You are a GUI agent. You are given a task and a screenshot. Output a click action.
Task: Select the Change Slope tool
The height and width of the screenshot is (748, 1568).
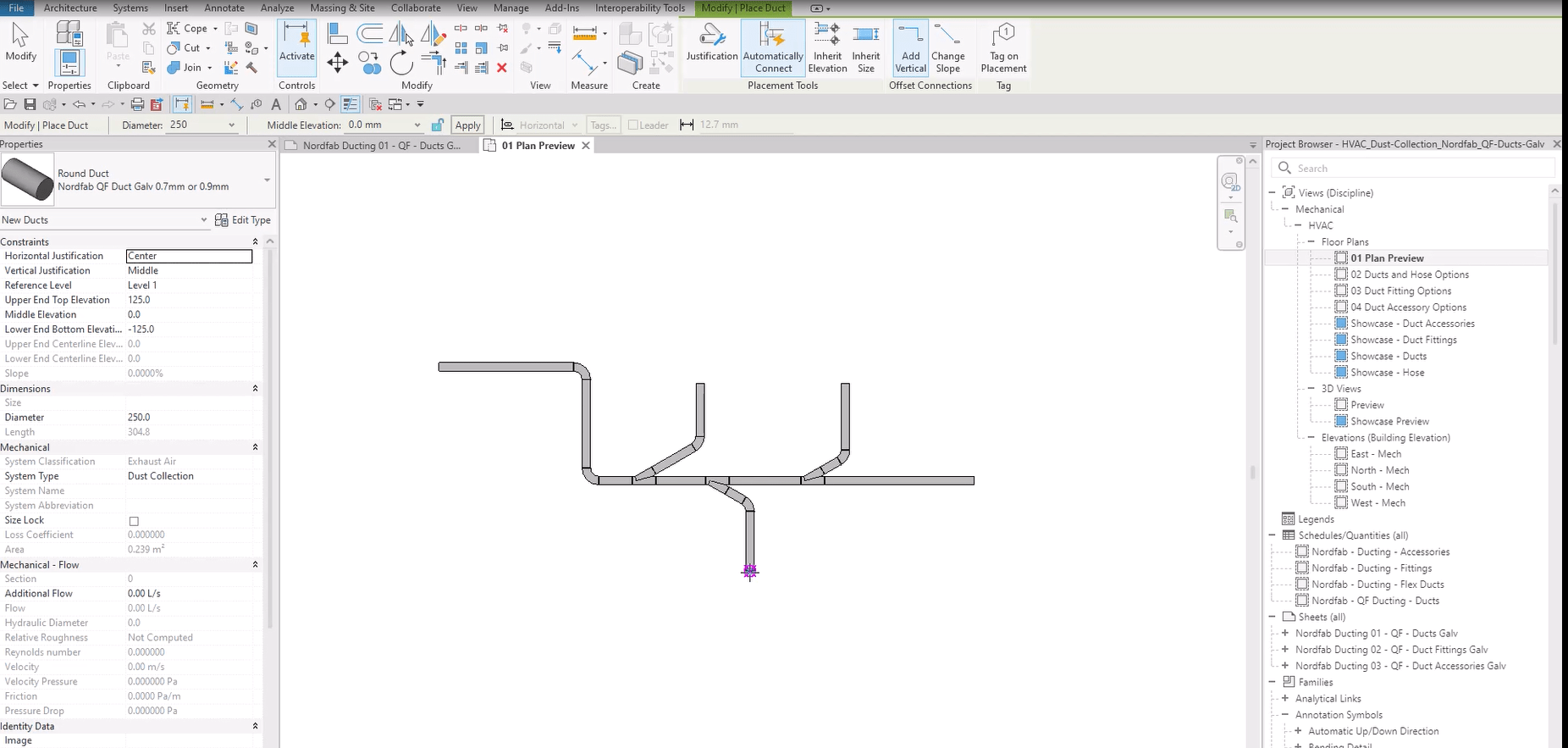(x=947, y=48)
